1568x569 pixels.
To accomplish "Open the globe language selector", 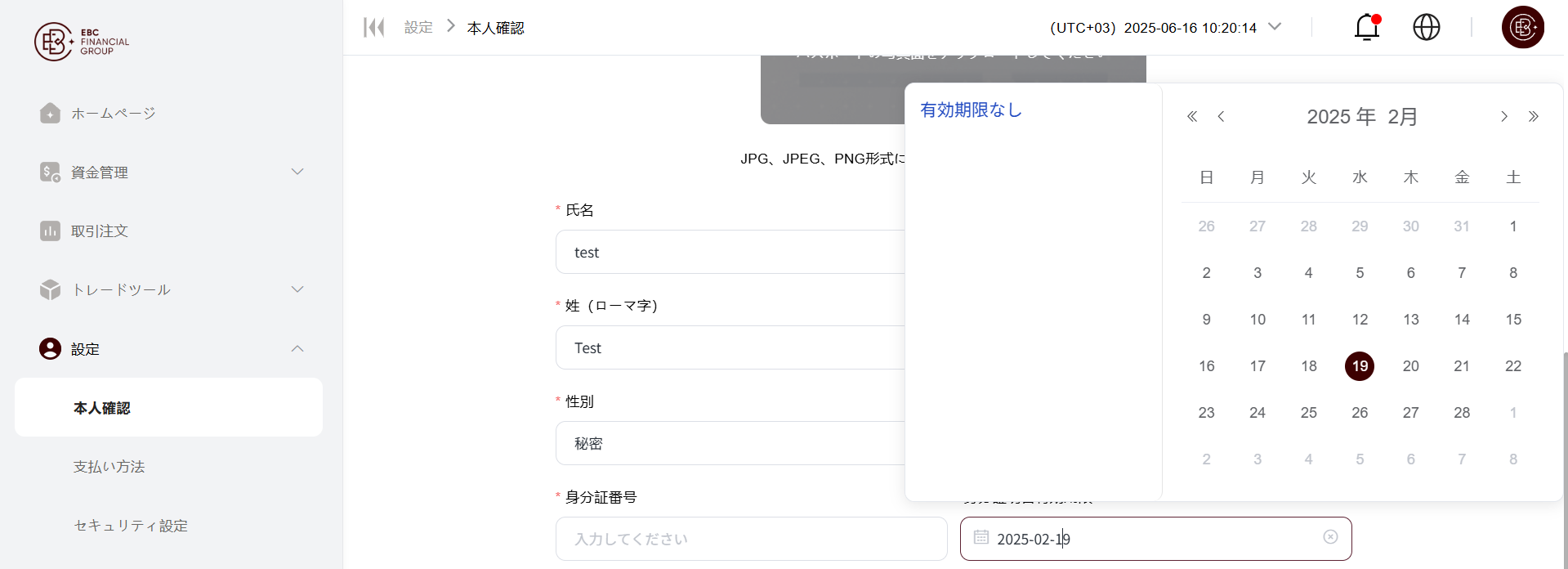I will pyautogui.click(x=1426, y=28).
